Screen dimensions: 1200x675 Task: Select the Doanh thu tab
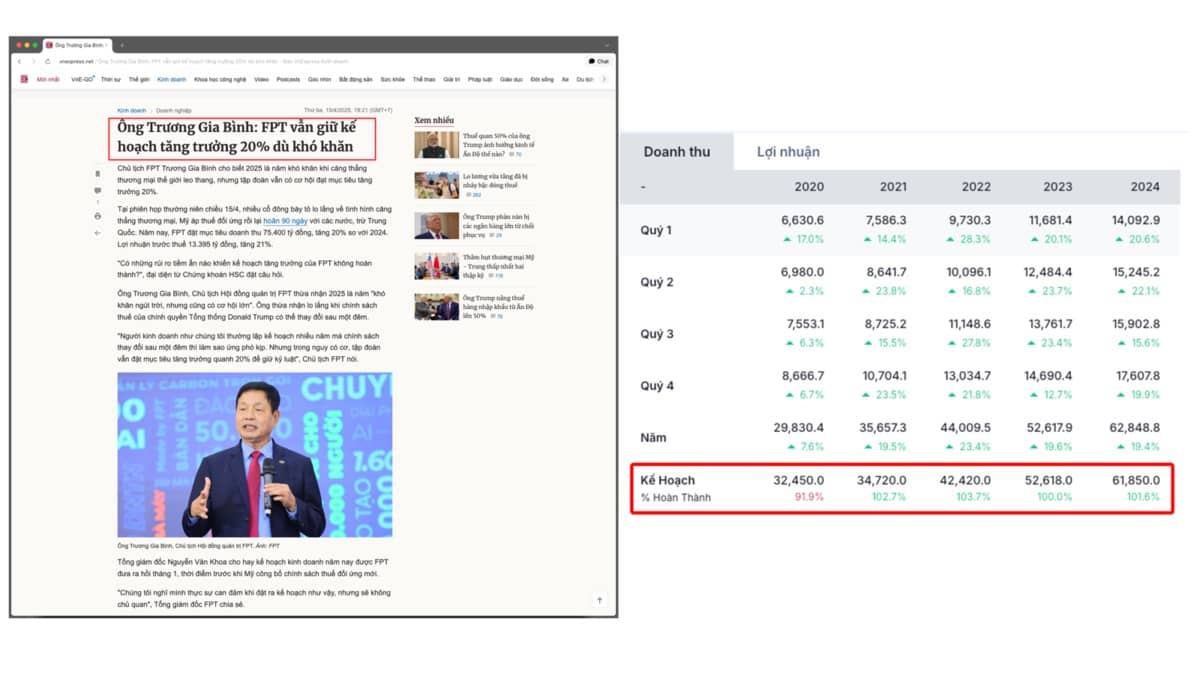(676, 152)
